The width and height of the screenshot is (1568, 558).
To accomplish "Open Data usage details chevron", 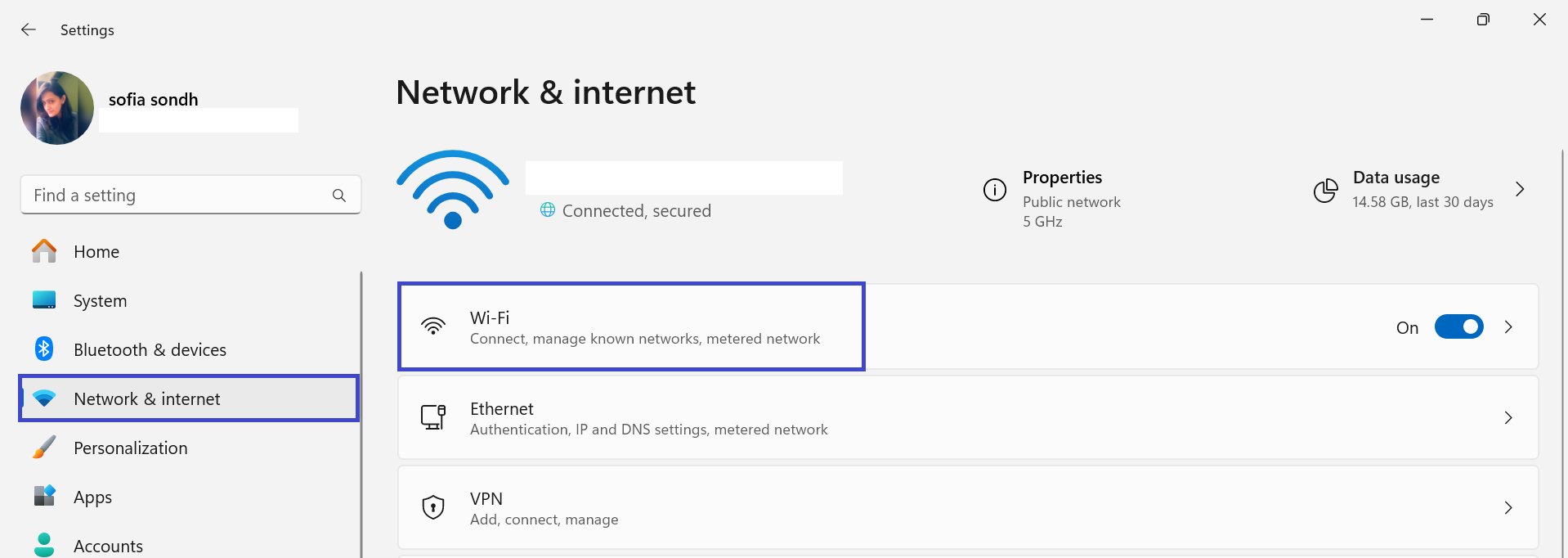I will [1520, 190].
